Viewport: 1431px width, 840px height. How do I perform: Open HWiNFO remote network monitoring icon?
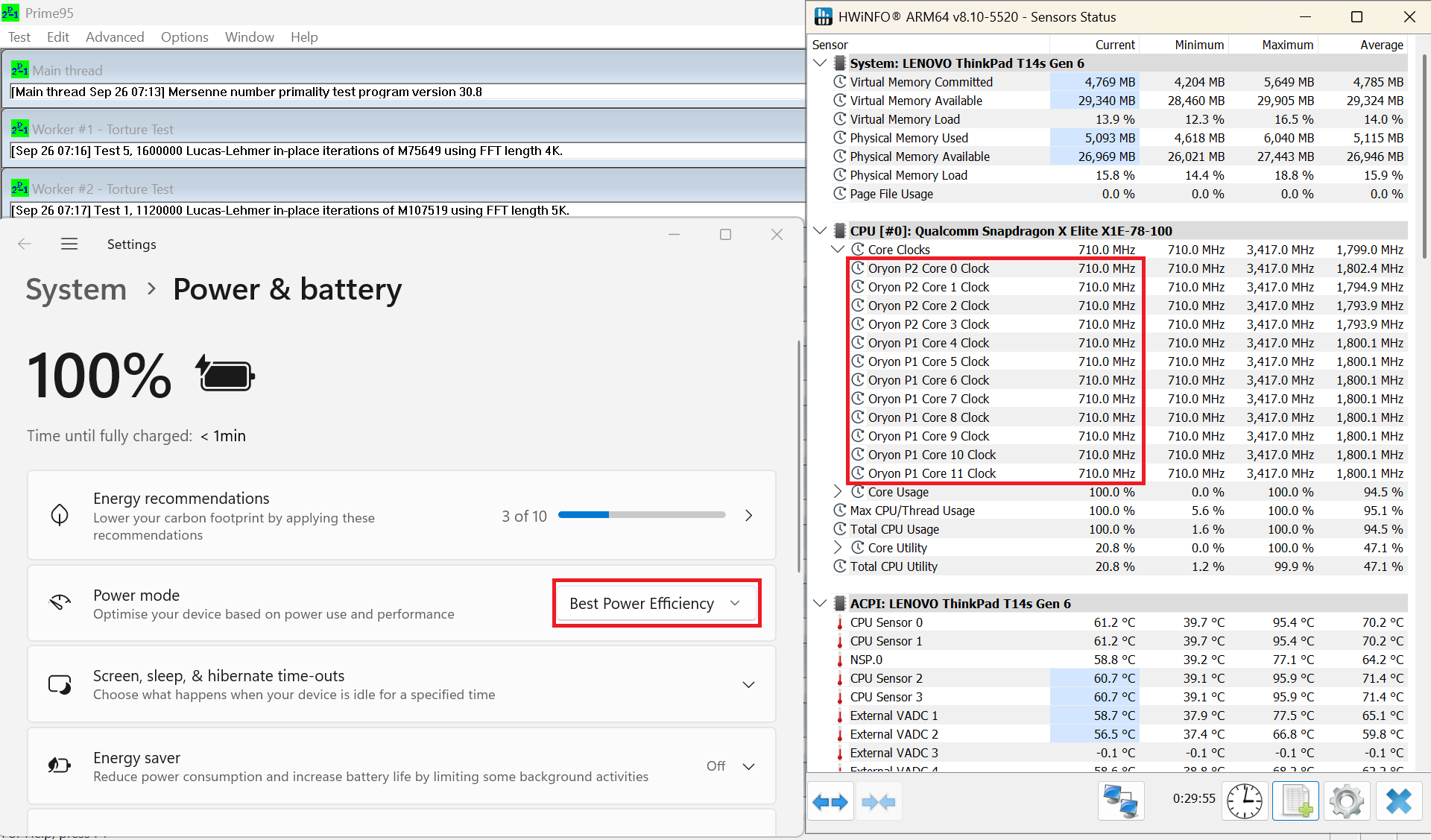pyautogui.click(x=1120, y=802)
